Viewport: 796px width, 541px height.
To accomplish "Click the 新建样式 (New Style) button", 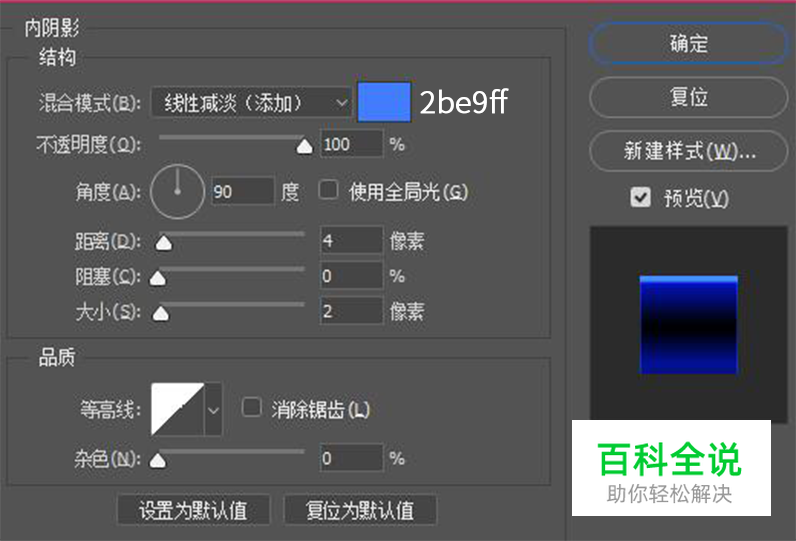I will (688, 151).
